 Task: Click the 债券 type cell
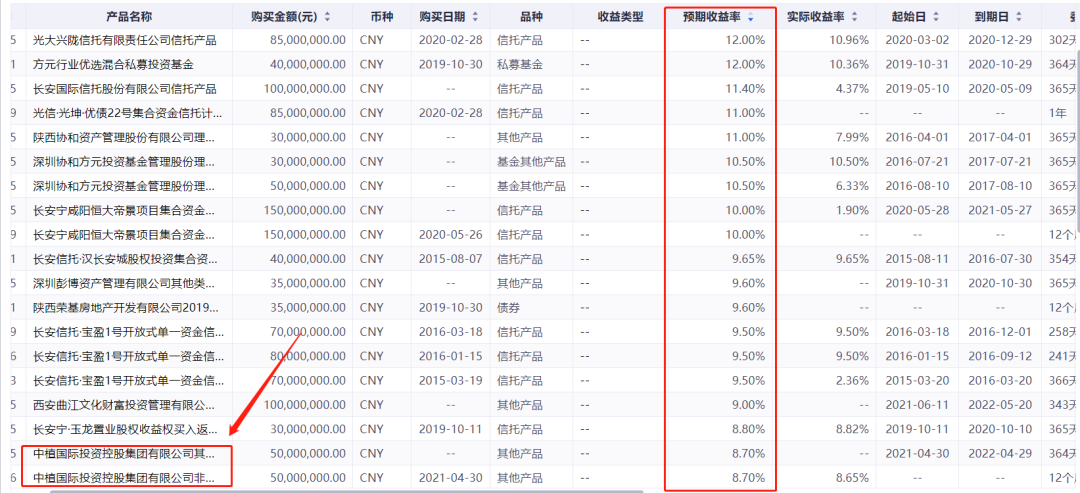[508, 307]
